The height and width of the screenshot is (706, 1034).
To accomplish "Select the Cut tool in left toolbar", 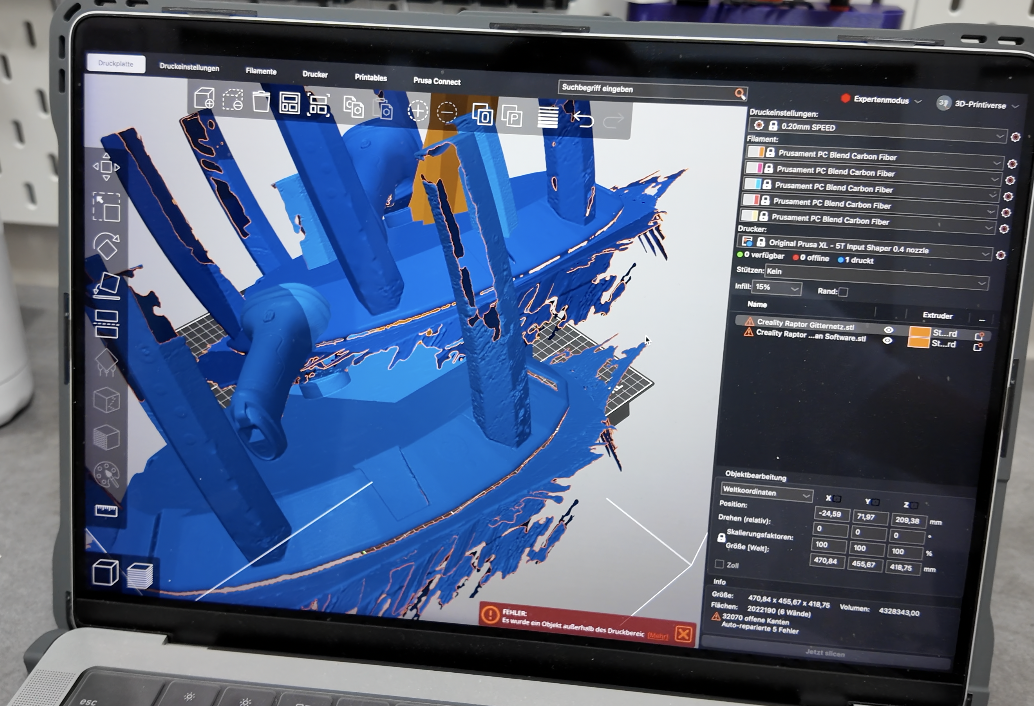I will [106, 324].
